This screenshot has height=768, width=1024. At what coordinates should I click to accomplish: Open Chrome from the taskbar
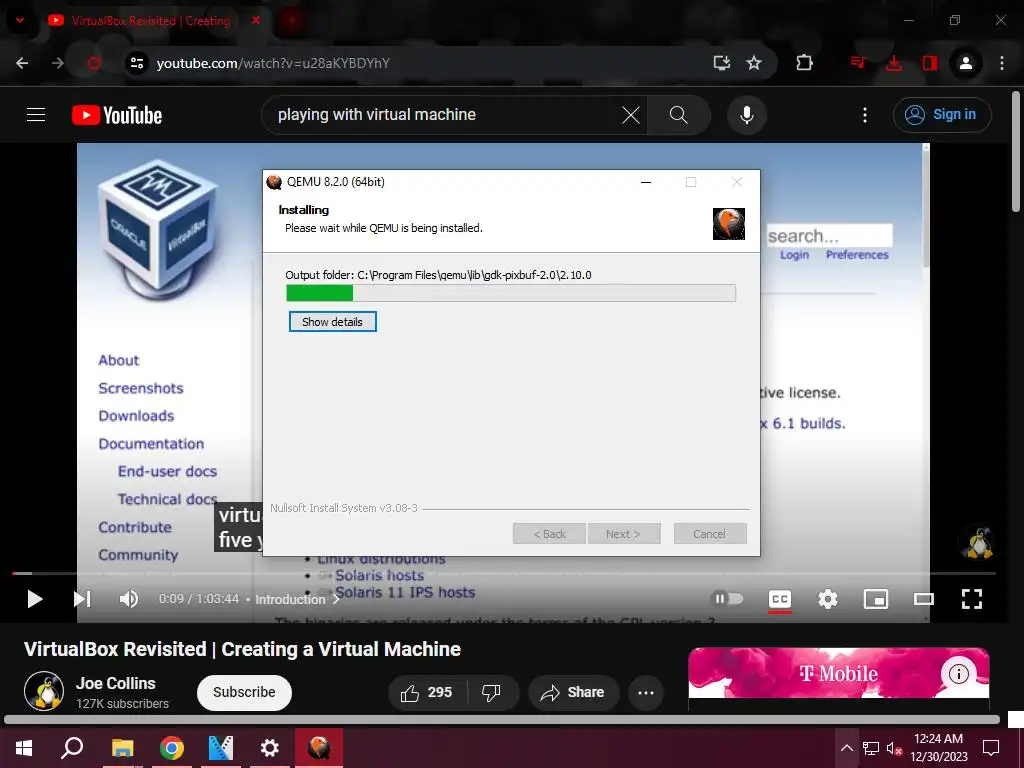pos(172,748)
